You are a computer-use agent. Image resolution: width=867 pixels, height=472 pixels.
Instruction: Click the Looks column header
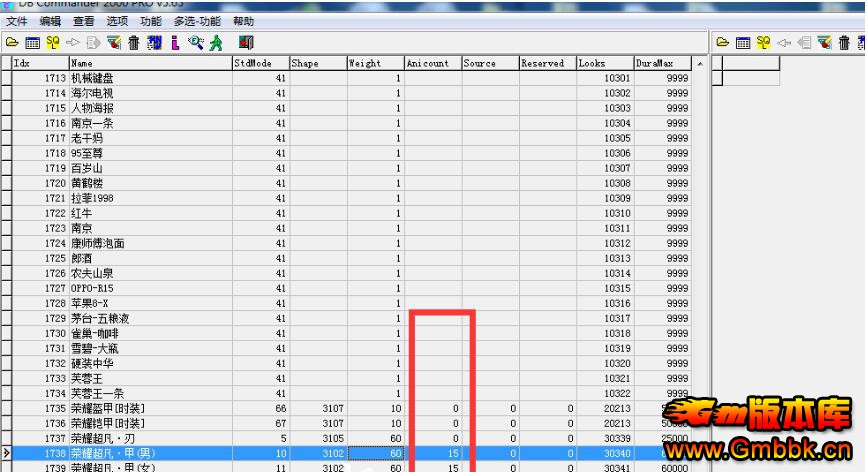pos(605,63)
